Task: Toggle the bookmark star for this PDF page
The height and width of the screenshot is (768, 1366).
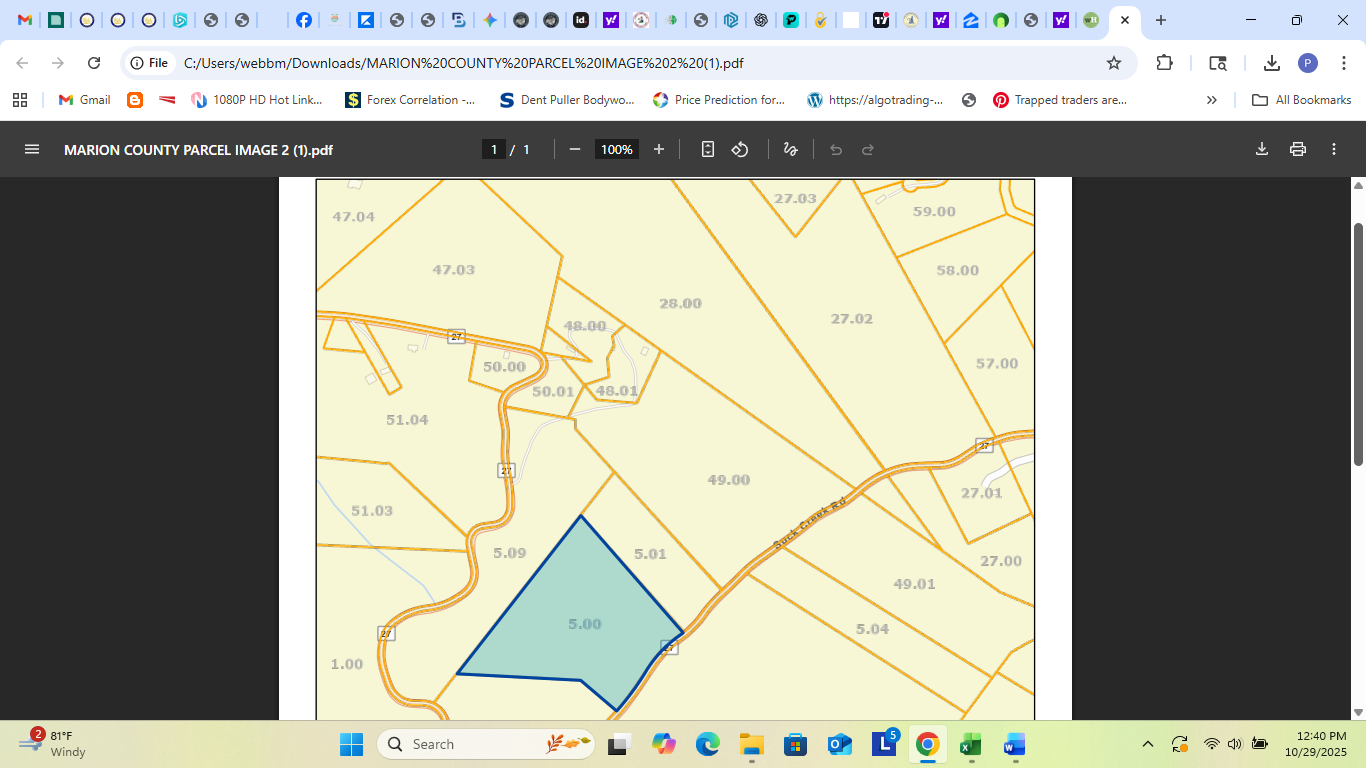Action: [x=1114, y=62]
